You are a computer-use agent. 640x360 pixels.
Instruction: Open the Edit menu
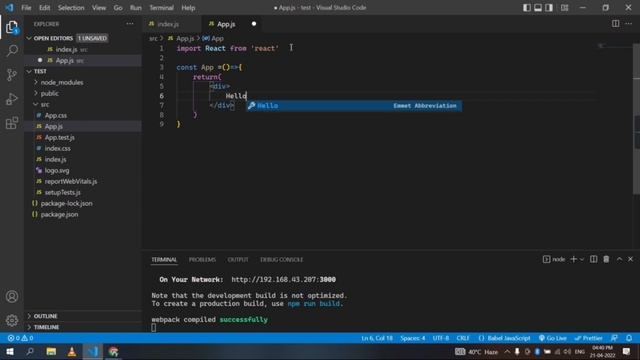(44, 8)
